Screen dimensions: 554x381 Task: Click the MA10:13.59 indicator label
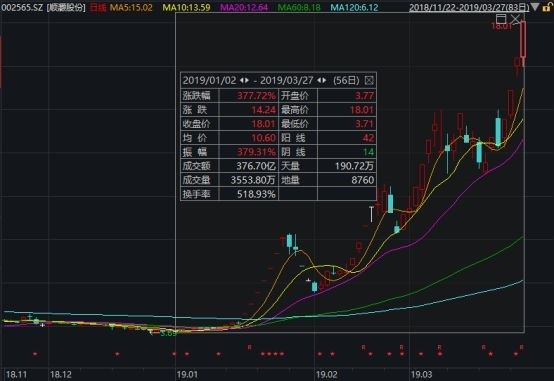pos(186,7)
